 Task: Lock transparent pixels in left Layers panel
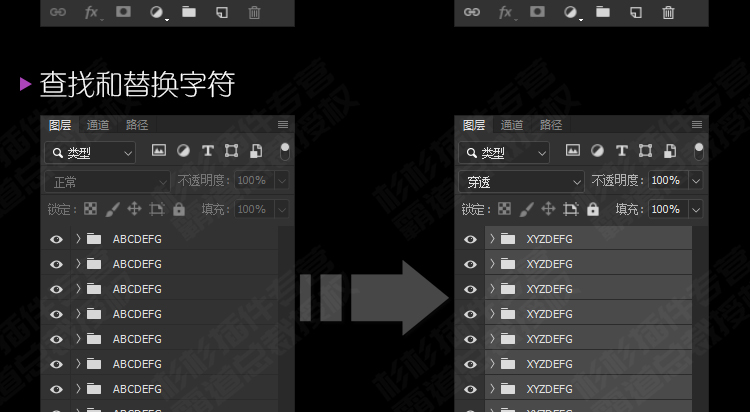(90, 209)
